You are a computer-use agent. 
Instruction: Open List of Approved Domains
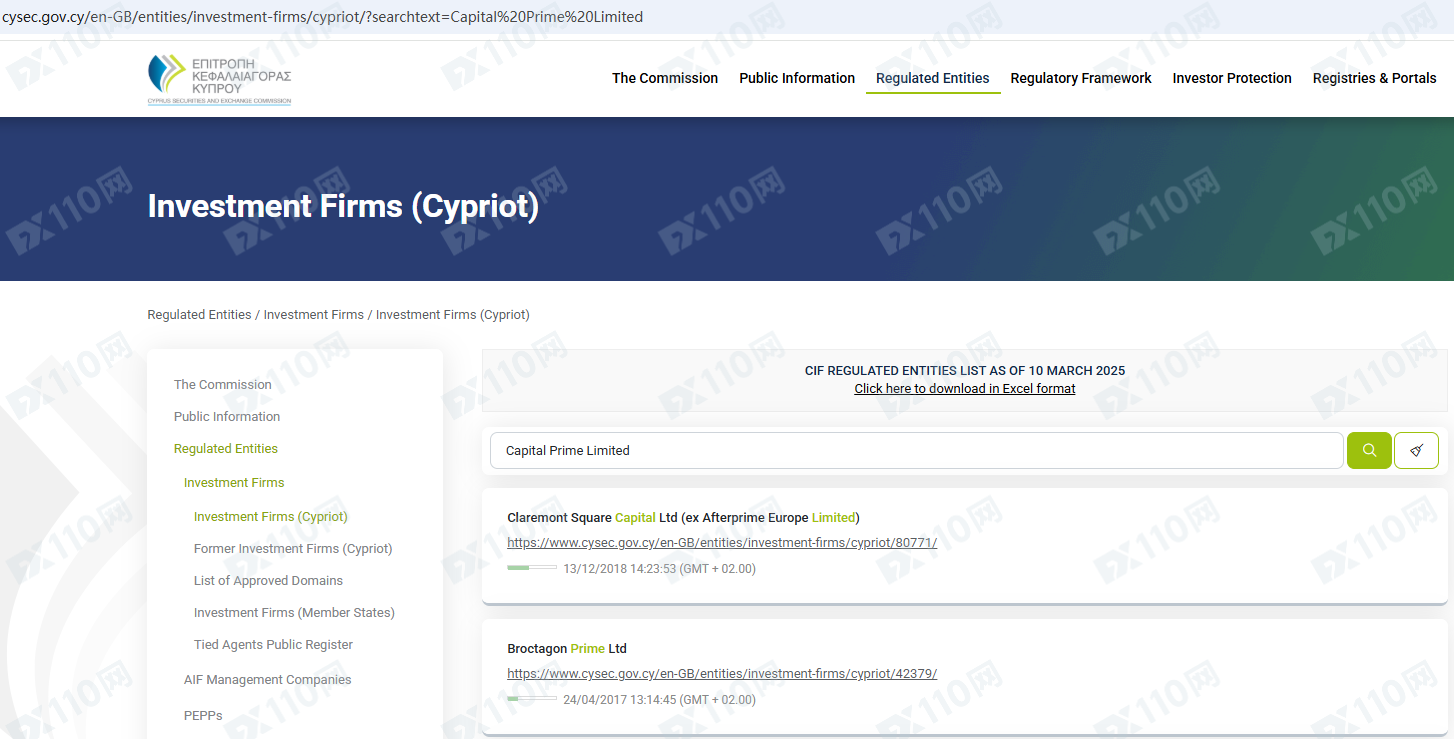click(x=268, y=581)
